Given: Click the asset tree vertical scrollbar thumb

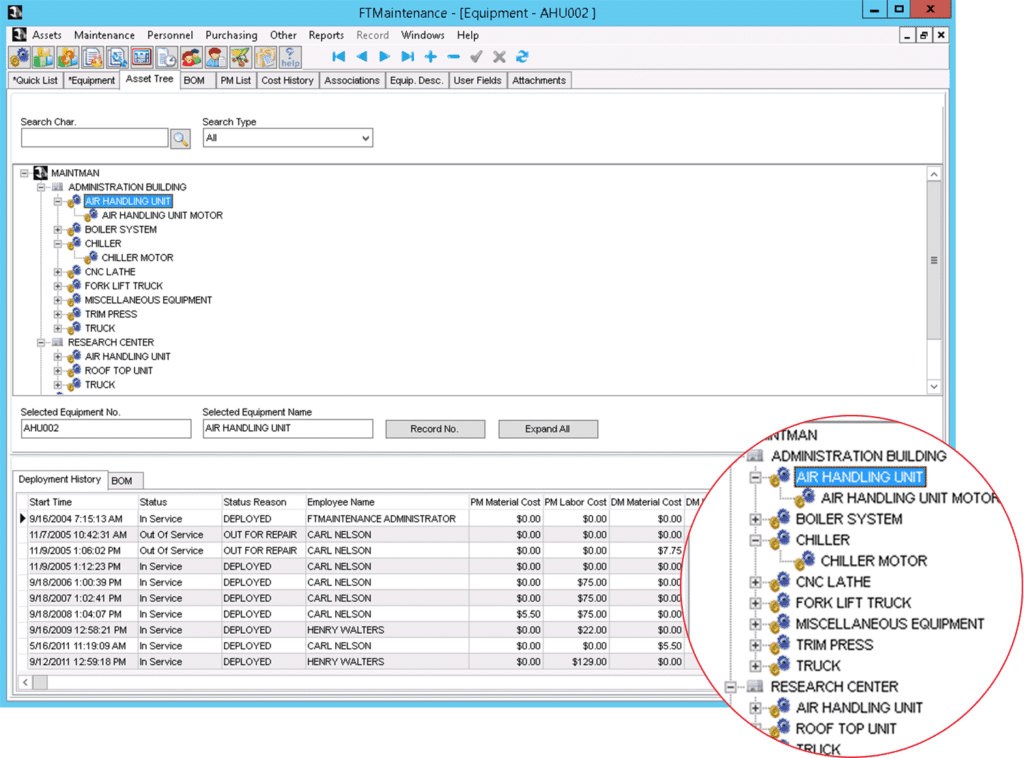Looking at the screenshot, I should (934, 260).
